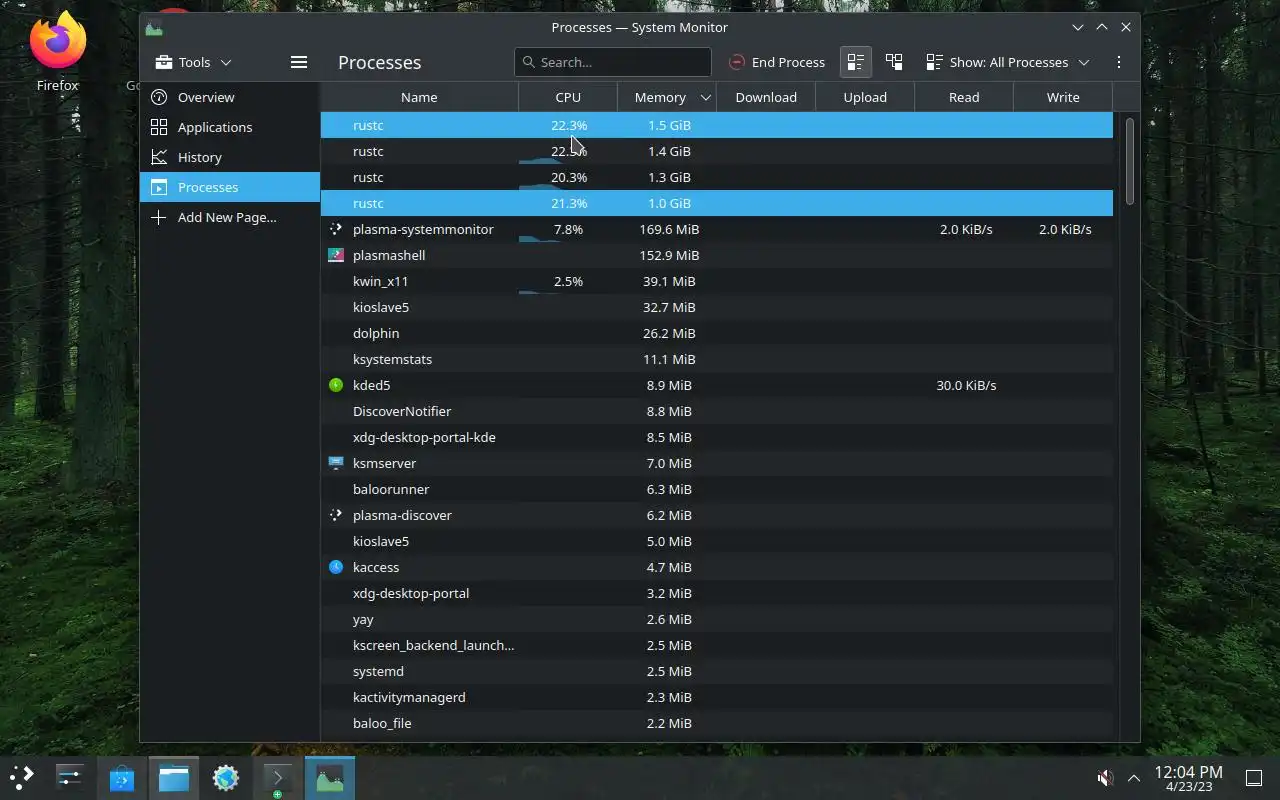1280x800 pixels.
Task: Select the baloorunner process row
Action: pyautogui.click(x=716, y=489)
